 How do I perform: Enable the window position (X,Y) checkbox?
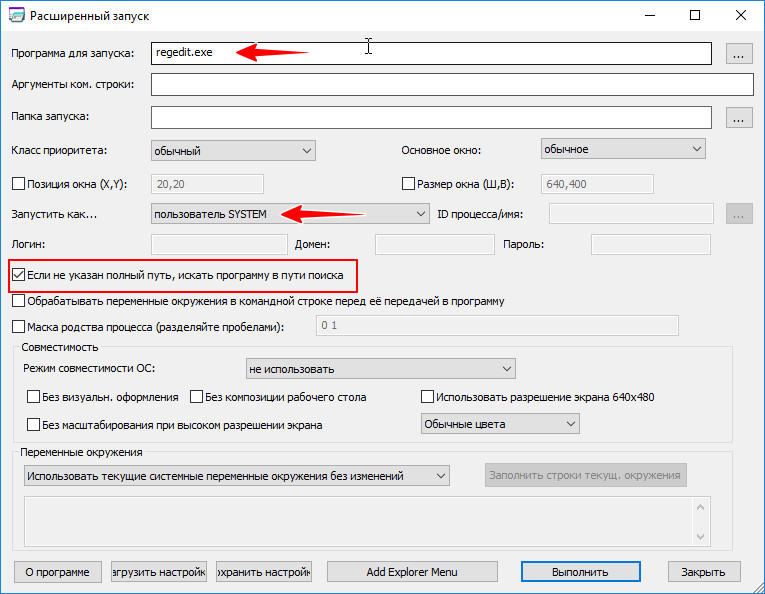[x=19, y=184]
